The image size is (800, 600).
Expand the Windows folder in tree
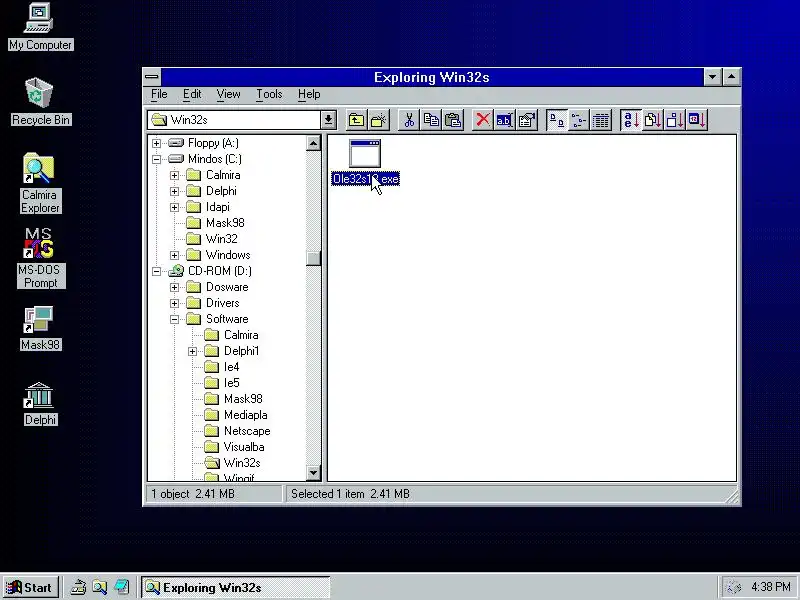[x=174, y=255]
